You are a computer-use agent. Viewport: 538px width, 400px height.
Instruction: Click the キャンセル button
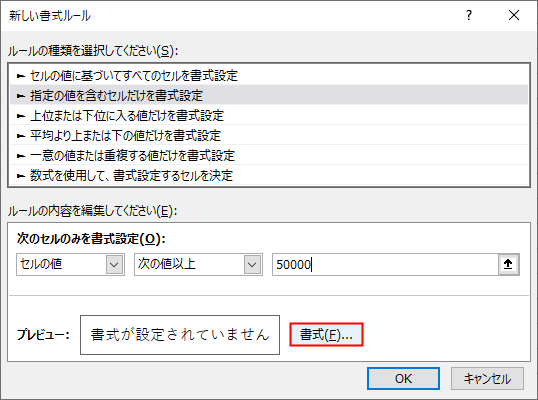tap(487, 378)
